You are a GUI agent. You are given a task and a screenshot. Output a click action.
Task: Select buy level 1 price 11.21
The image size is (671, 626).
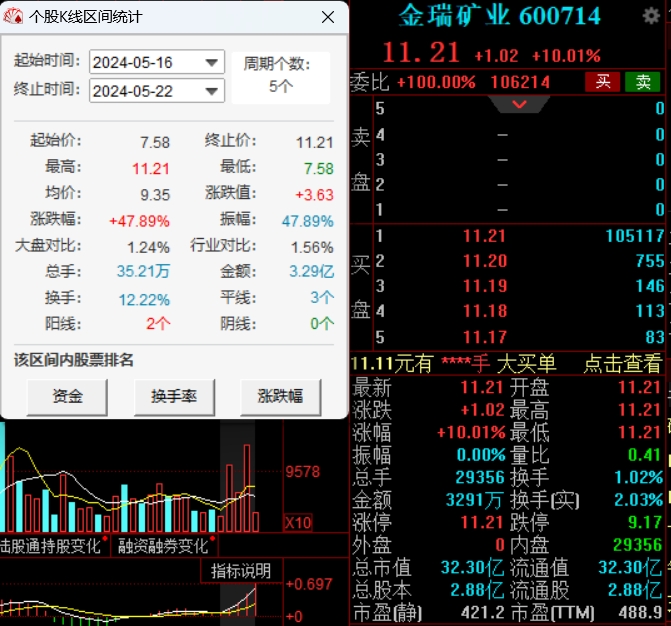click(484, 236)
